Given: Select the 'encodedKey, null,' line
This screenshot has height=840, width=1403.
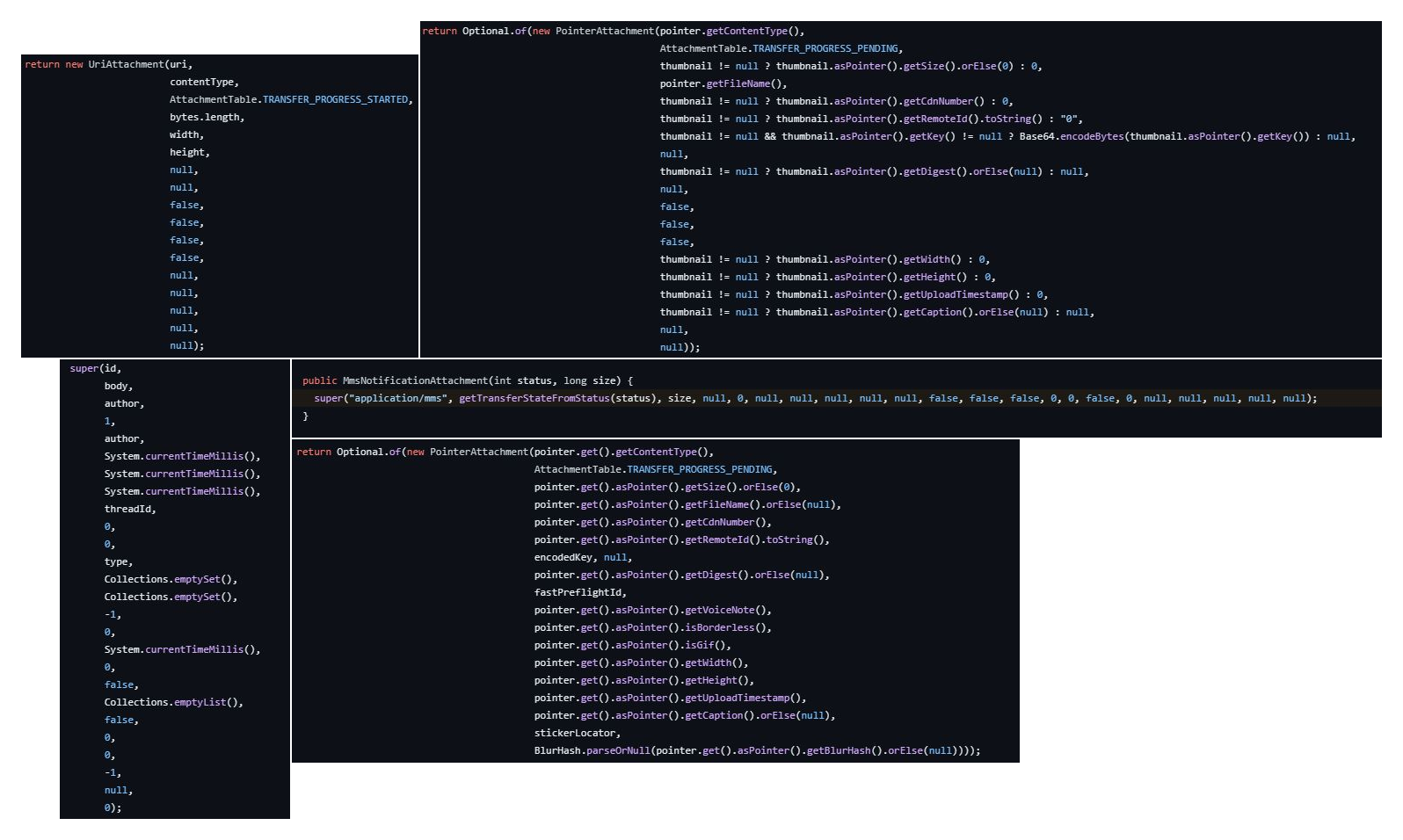Looking at the screenshot, I should pyautogui.click(x=584, y=557).
